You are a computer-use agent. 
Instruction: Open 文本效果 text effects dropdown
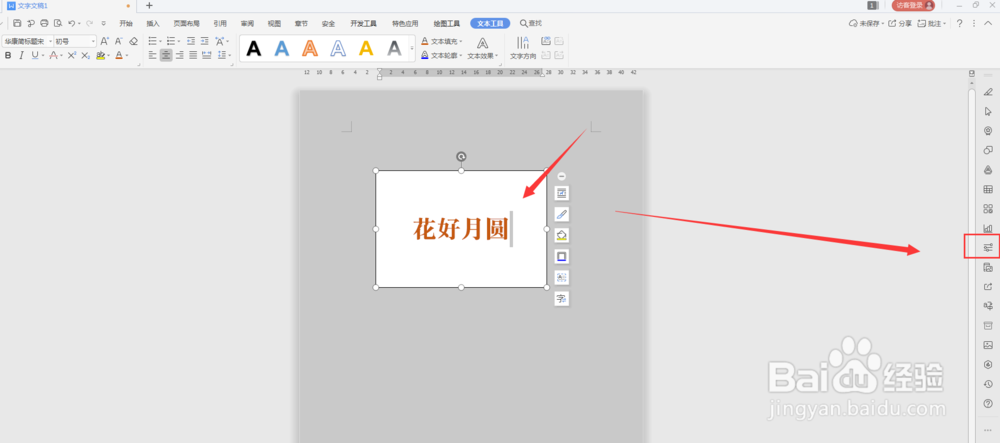483,48
